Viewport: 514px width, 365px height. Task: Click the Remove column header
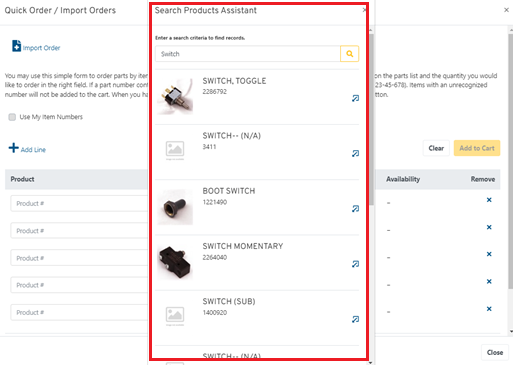pos(482,179)
